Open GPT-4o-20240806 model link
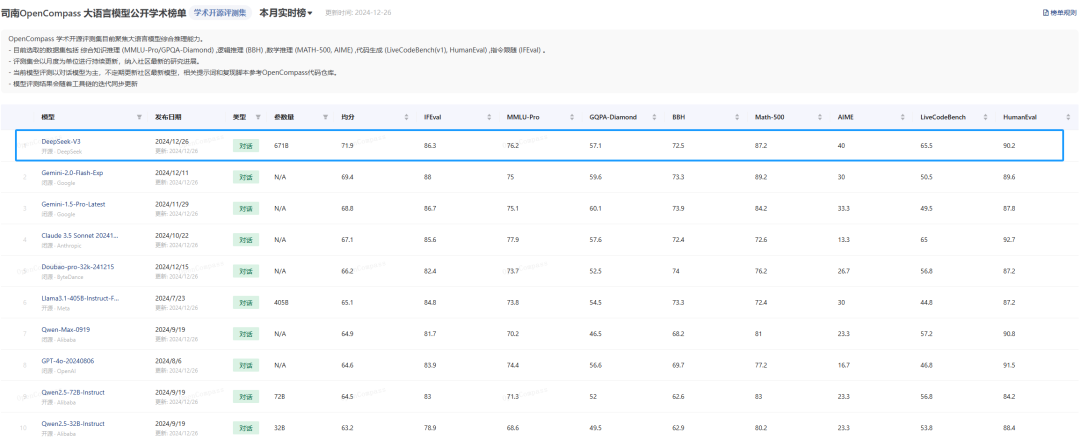This screenshot has width=1080, height=440. [x=68, y=361]
